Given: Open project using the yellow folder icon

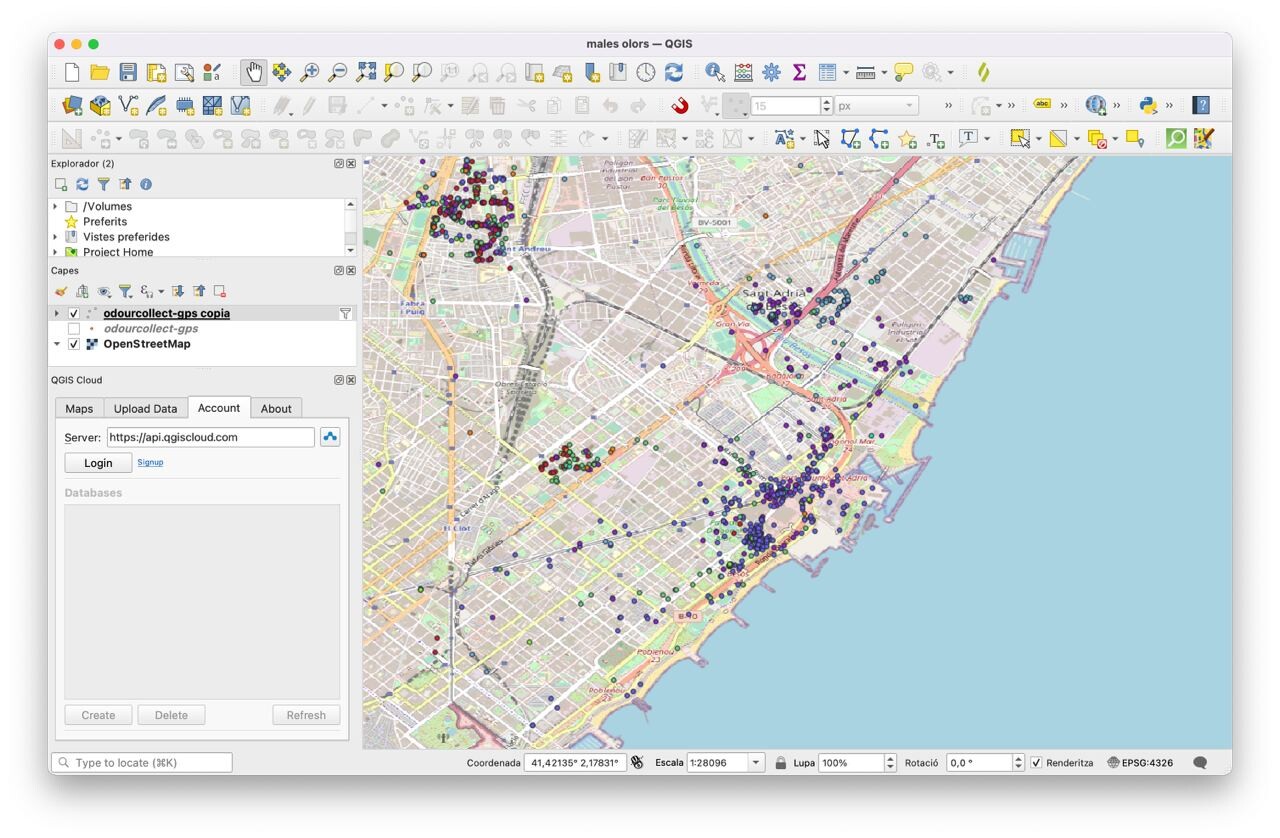Looking at the screenshot, I should click(100, 72).
